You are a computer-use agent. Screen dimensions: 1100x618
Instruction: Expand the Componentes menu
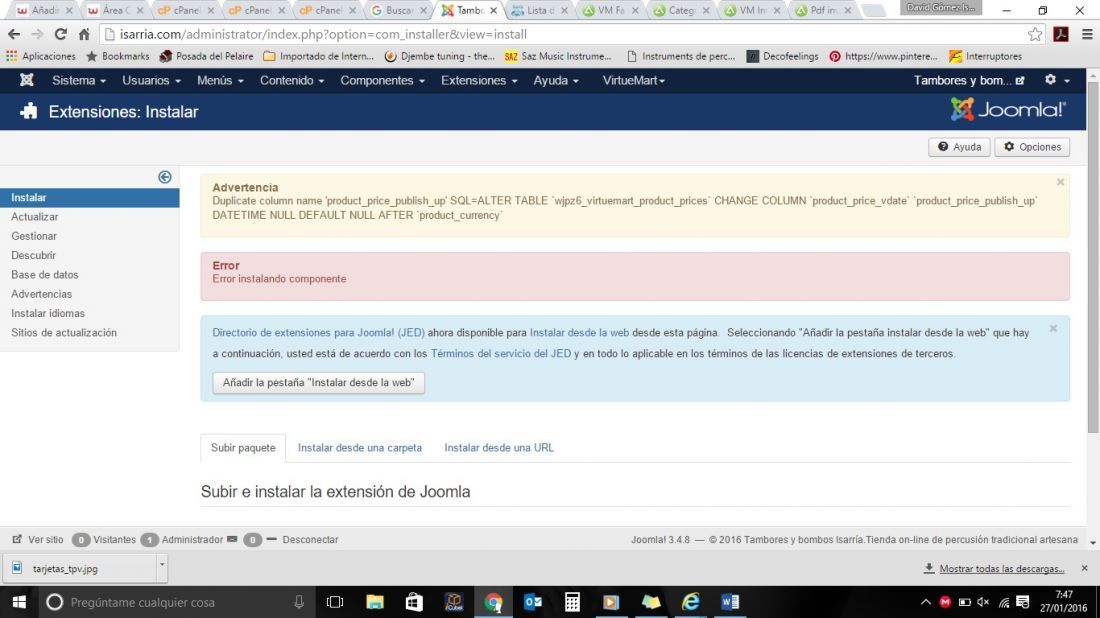click(x=382, y=80)
